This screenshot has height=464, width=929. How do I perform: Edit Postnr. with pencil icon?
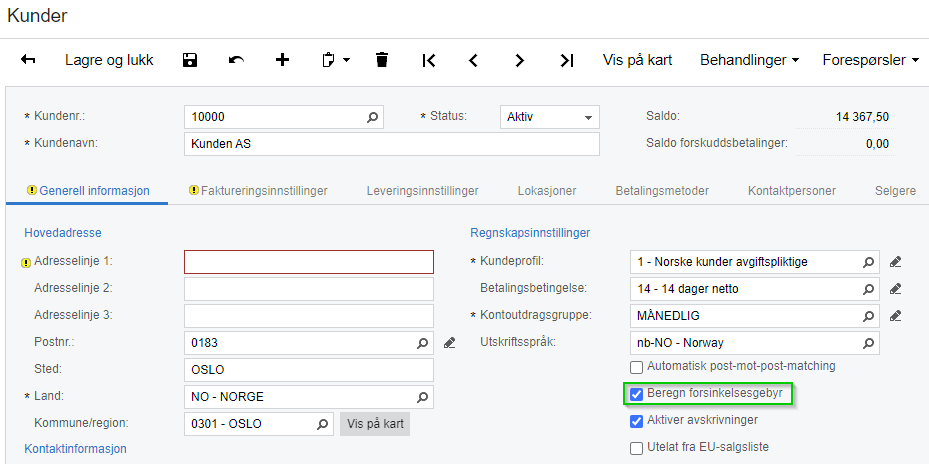[450, 343]
